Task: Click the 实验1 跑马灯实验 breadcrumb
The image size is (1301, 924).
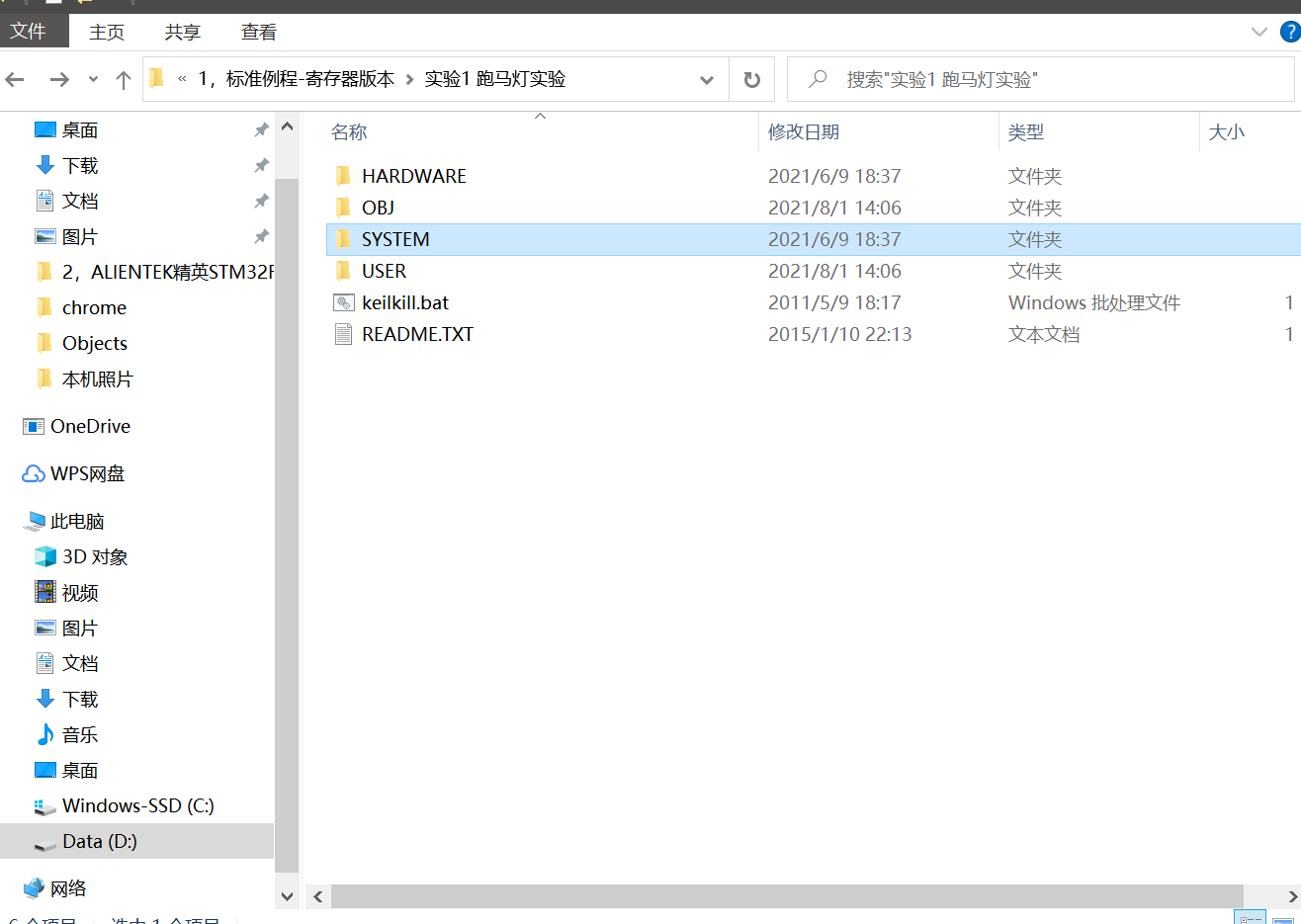Action: 495,79
